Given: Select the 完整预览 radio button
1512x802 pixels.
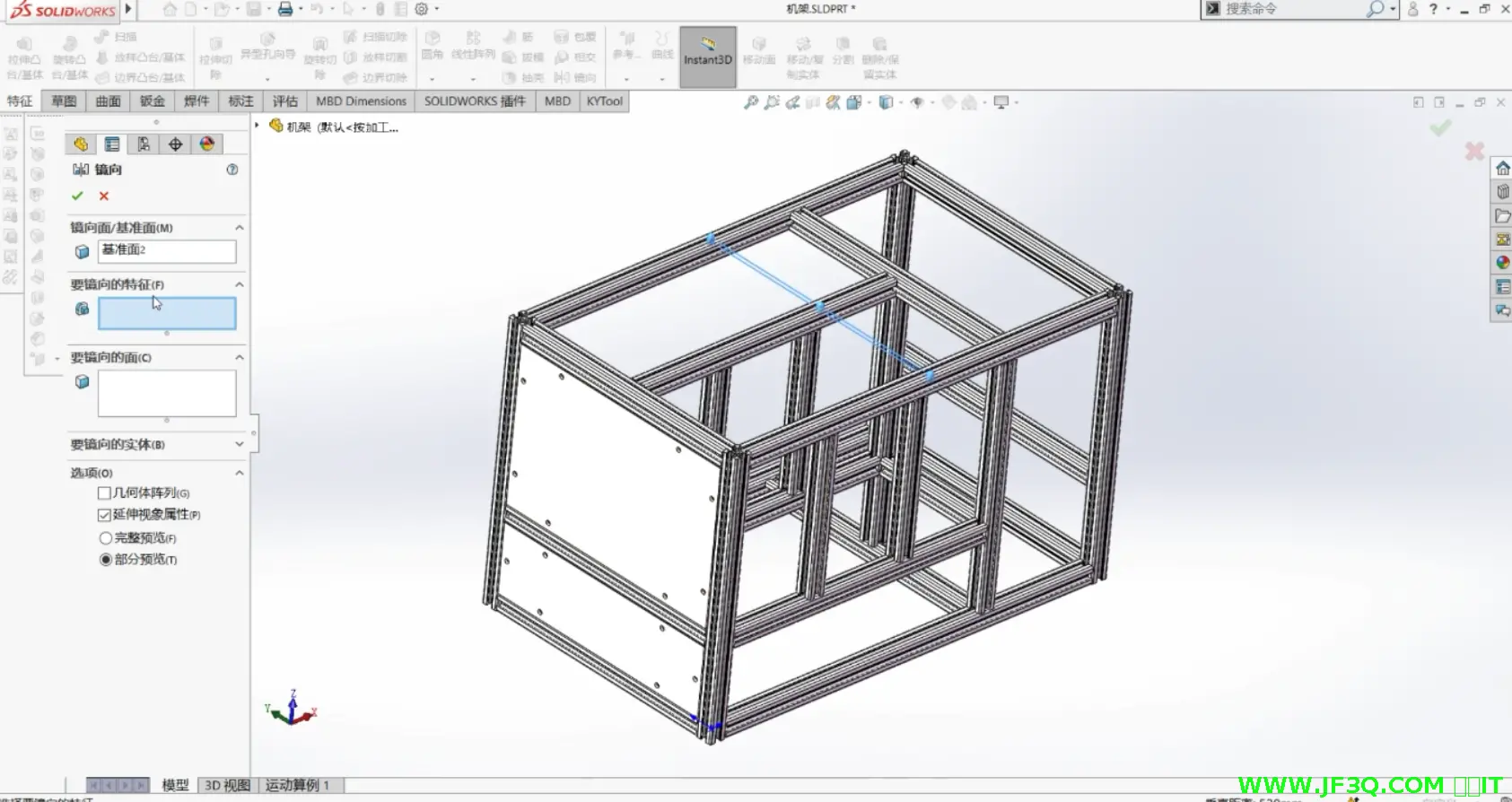Looking at the screenshot, I should pos(106,538).
